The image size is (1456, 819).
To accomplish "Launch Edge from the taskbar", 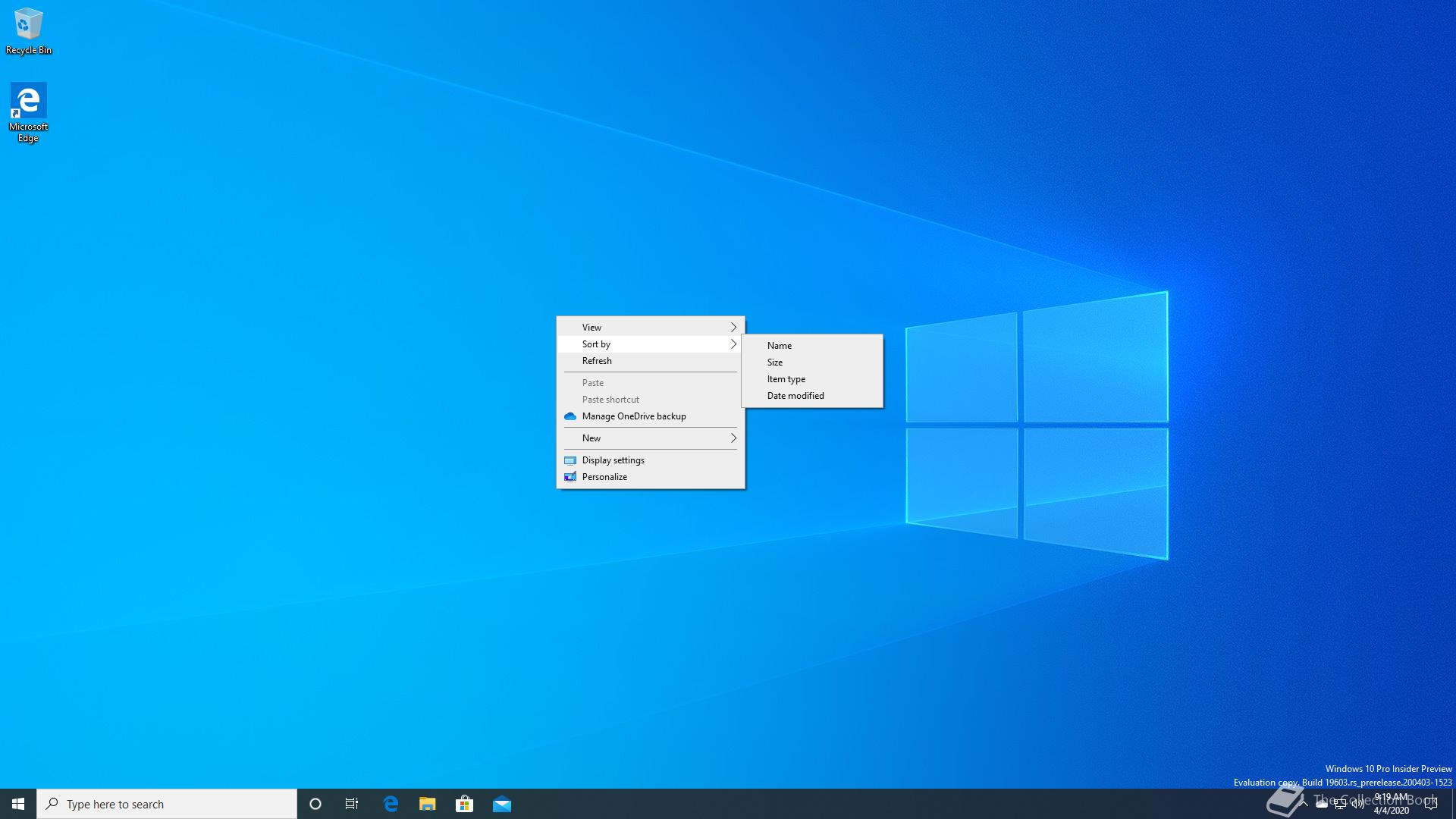I will click(391, 804).
